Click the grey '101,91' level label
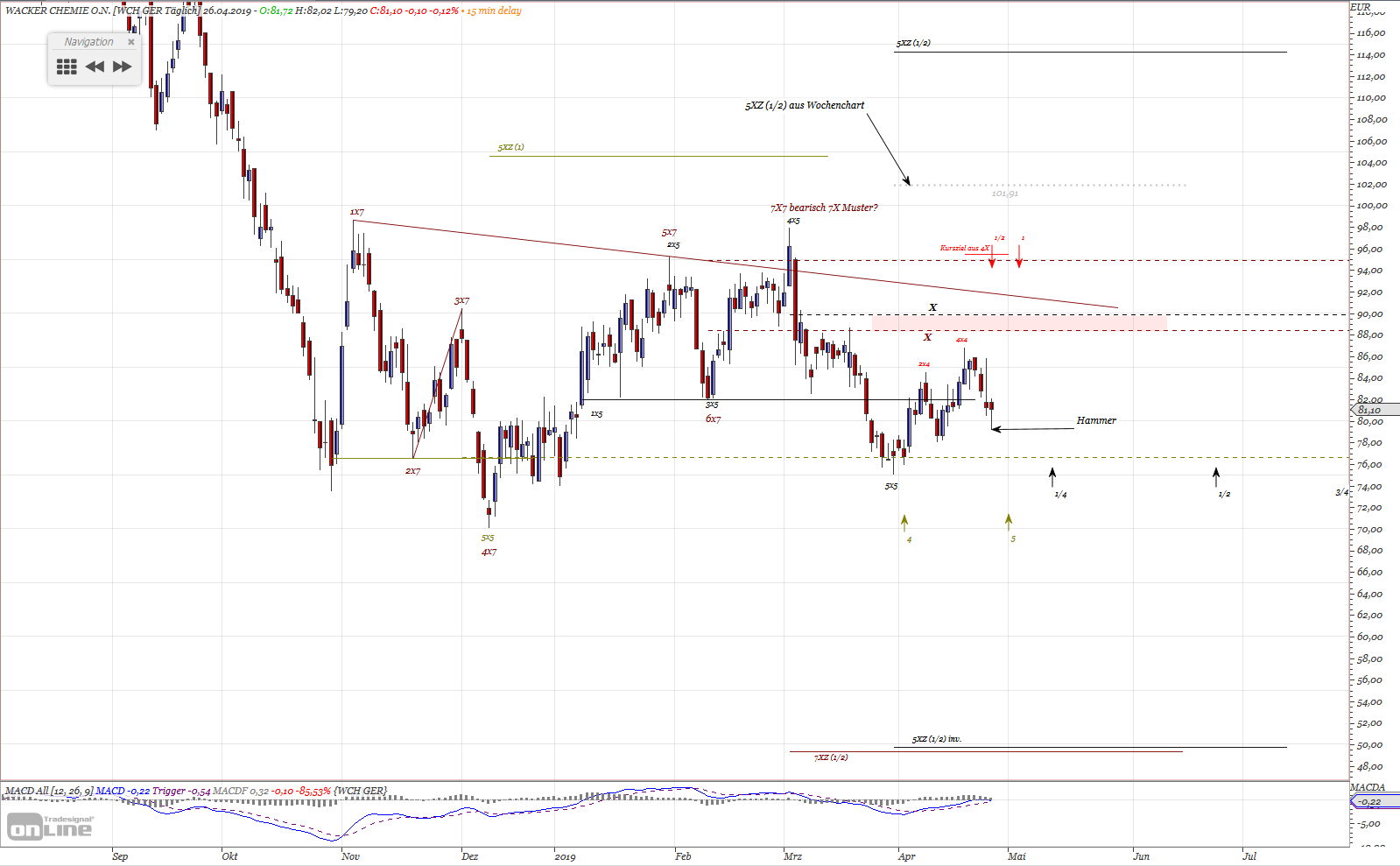 [1004, 194]
